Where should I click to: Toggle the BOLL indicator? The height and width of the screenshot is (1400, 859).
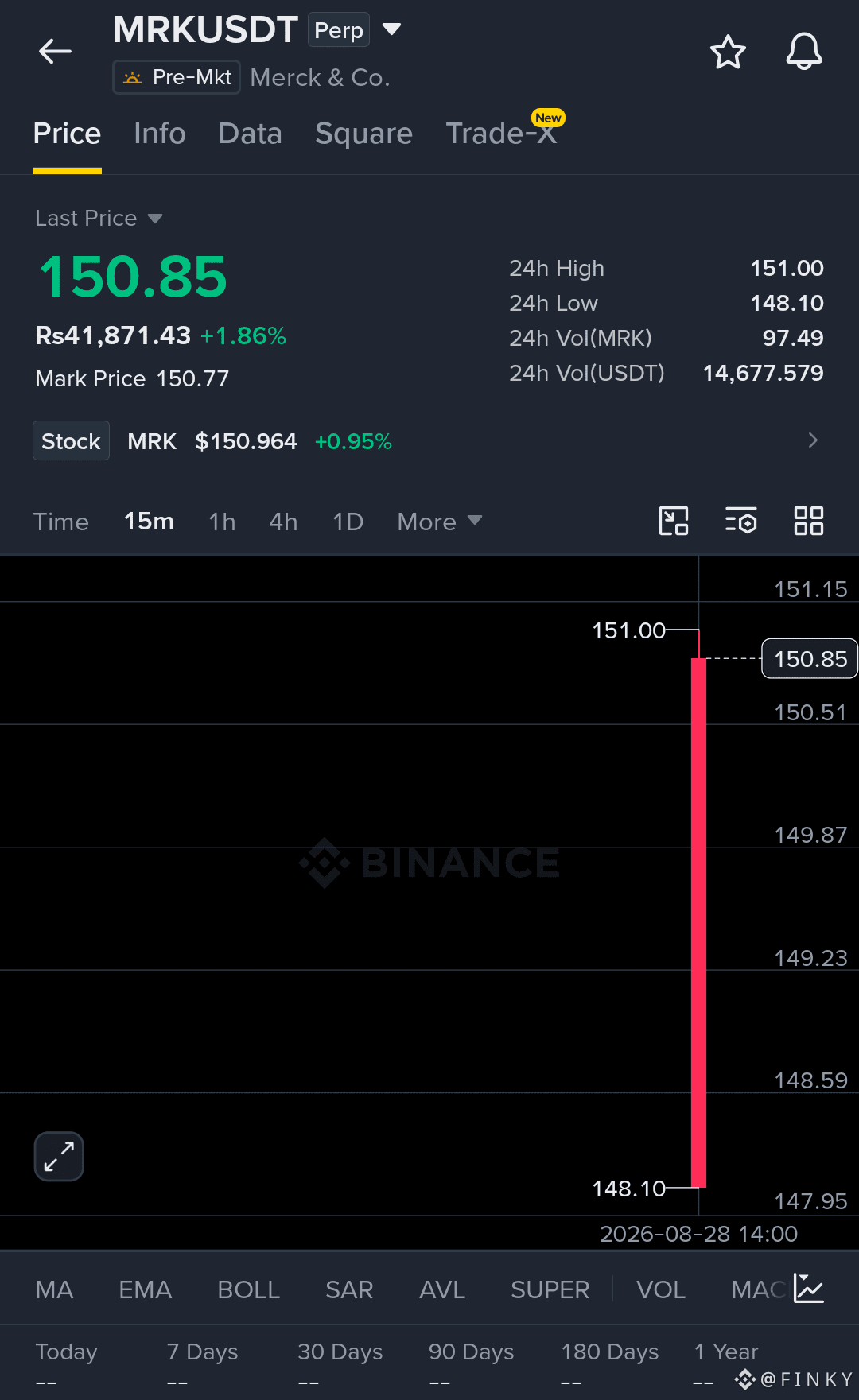[248, 1289]
